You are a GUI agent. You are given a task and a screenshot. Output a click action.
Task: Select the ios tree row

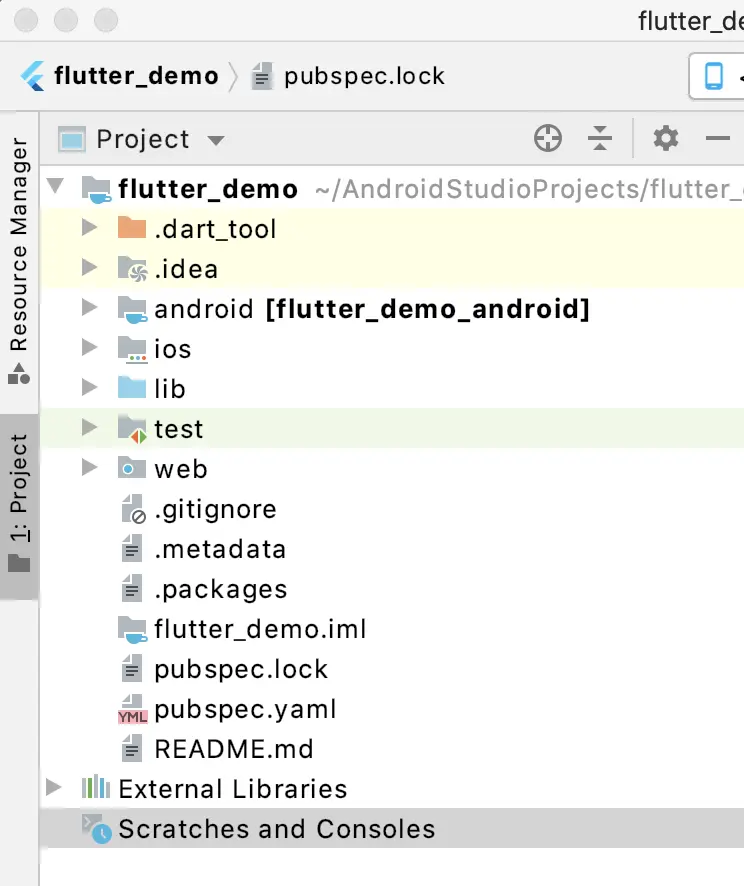pos(392,349)
